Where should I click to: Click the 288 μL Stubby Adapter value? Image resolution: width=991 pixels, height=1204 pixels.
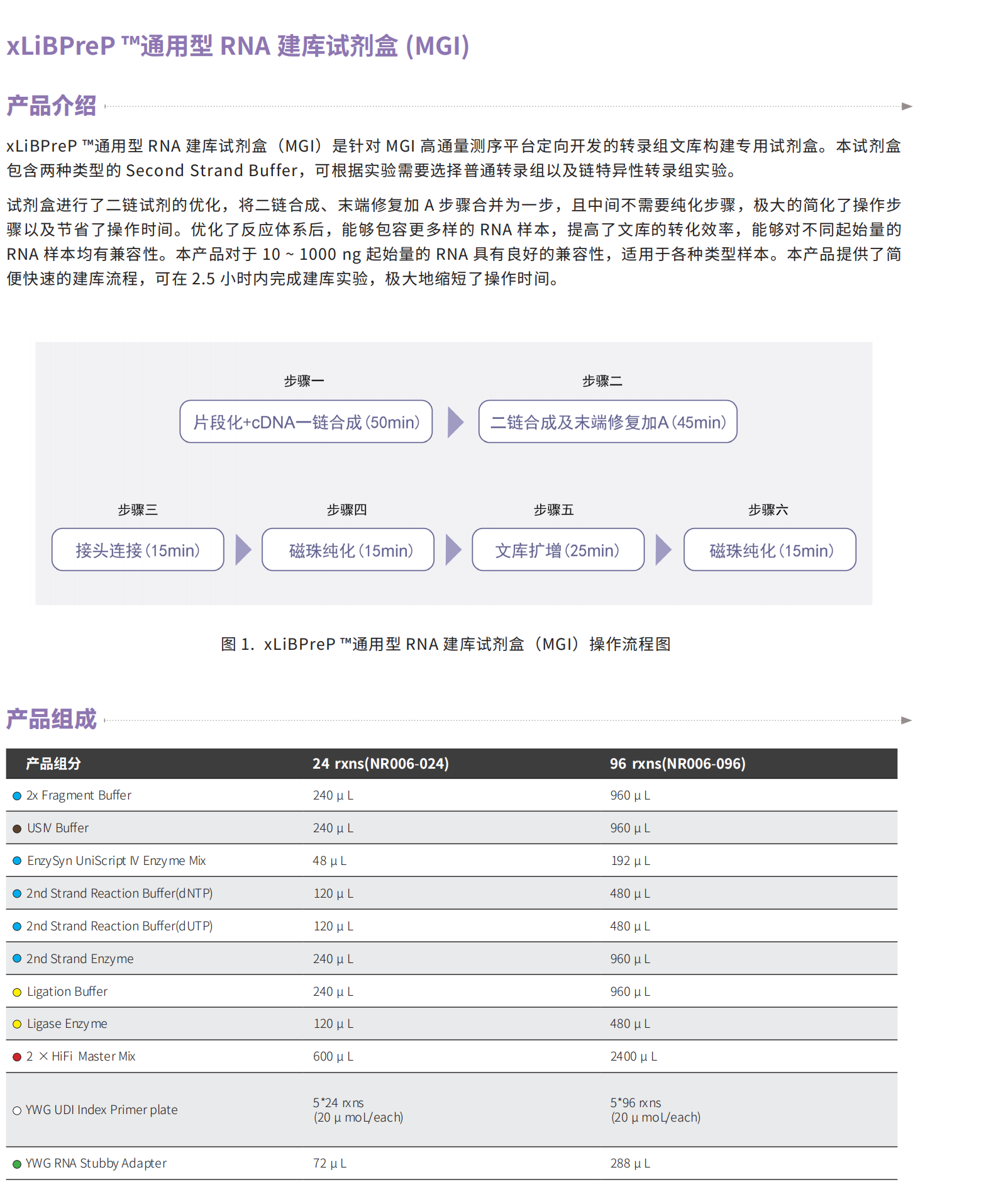tap(630, 1164)
